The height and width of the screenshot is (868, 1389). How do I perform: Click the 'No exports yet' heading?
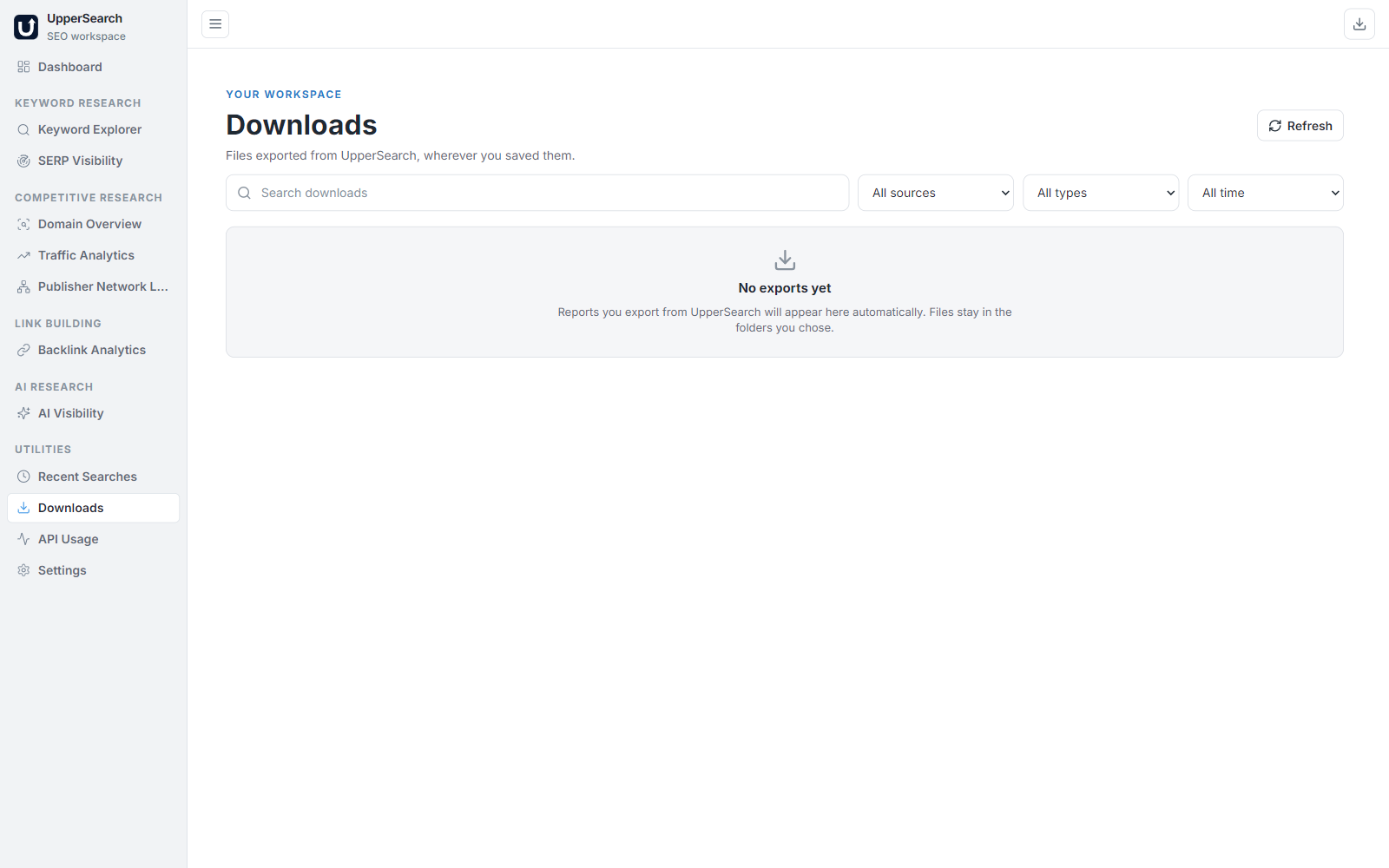[785, 288]
